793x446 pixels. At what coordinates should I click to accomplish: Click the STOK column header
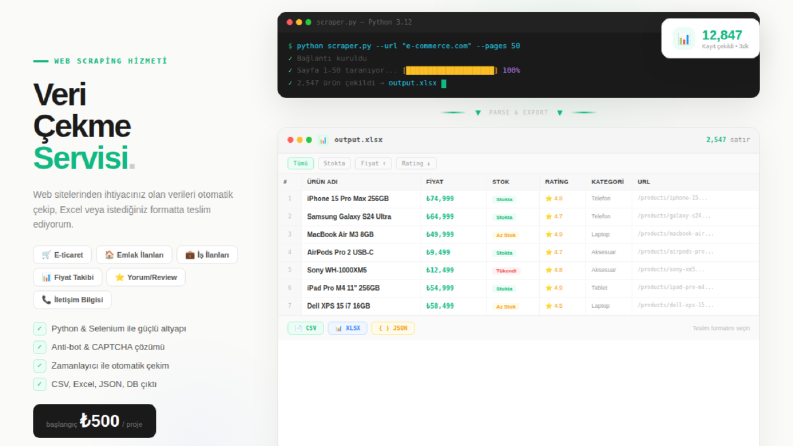click(x=501, y=182)
